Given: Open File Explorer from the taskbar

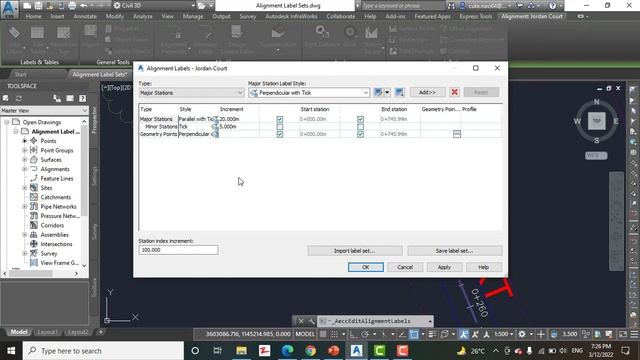Looking at the screenshot, I should [x=241, y=351].
